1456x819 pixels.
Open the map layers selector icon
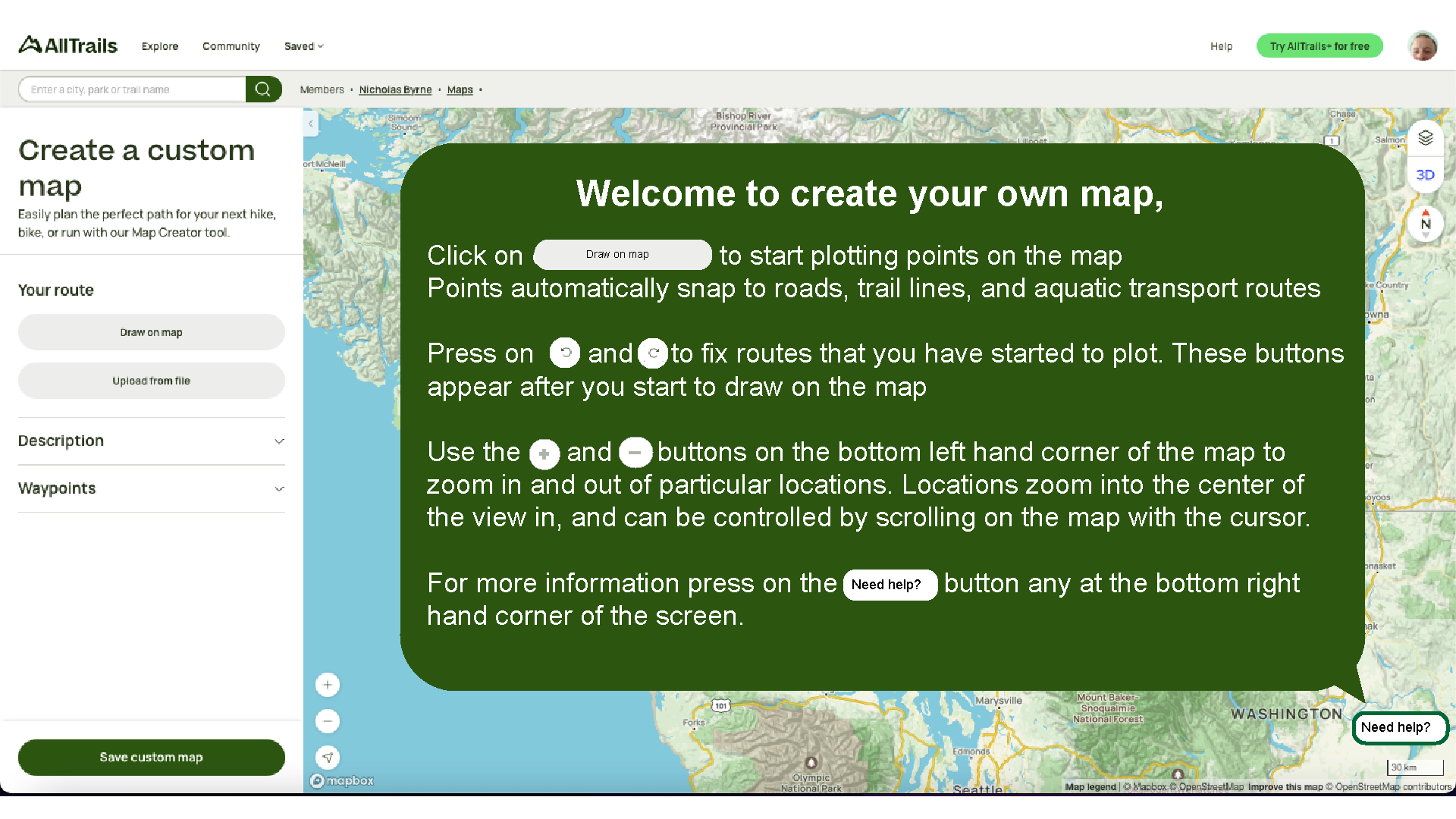point(1426,137)
